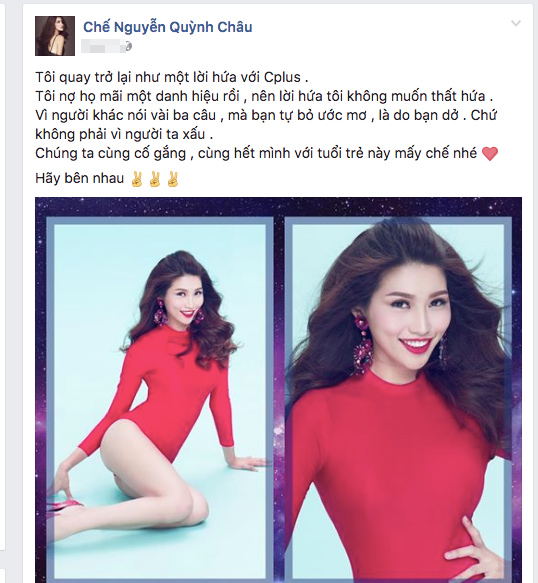Click the line starting 'Tôi quay trở lại'
The height and width of the screenshot is (583, 538).
tap(172, 77)
